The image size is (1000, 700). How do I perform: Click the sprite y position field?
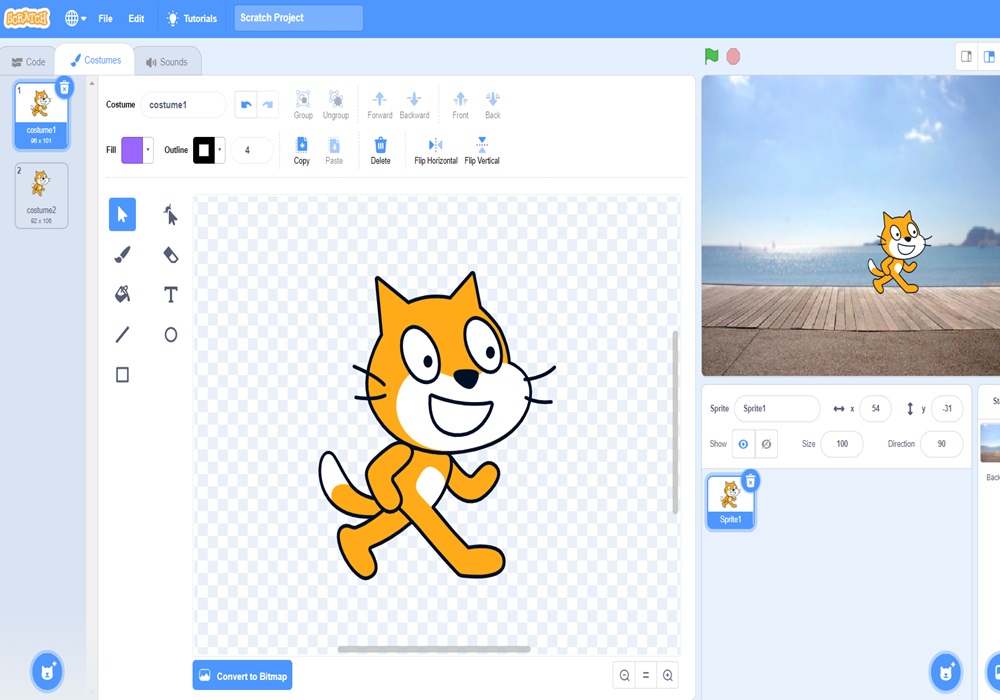click(x=947, y=409)
